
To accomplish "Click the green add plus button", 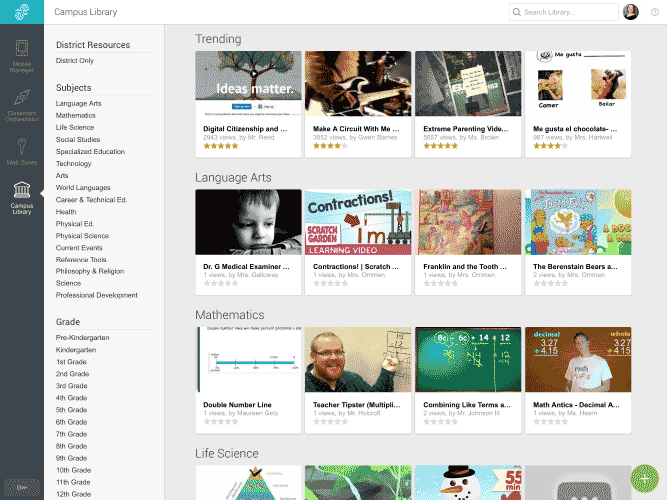I will point(644,478).
